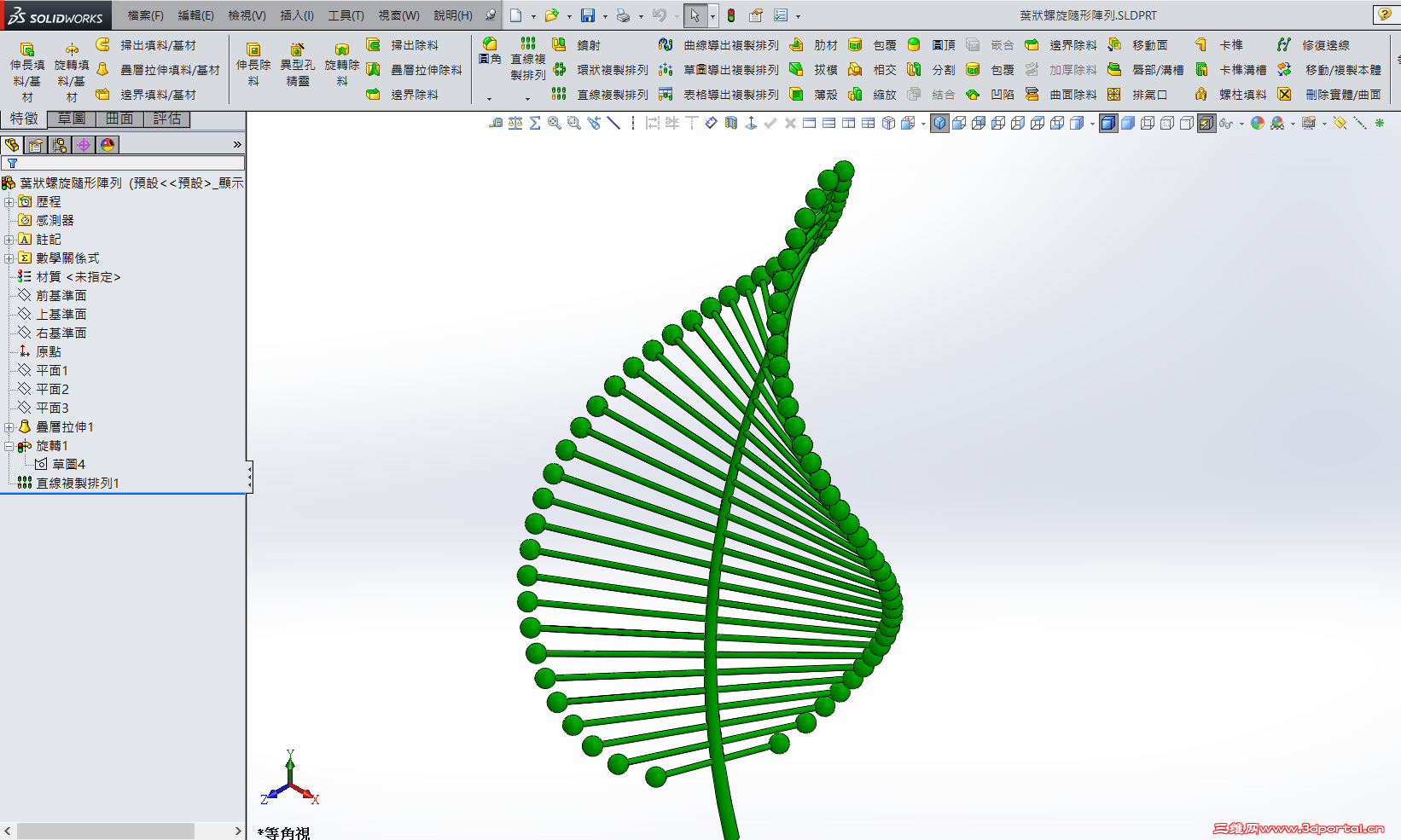Select the 圓頂 dome tool
Screen dimensions: 1401x840
point(931,45)
